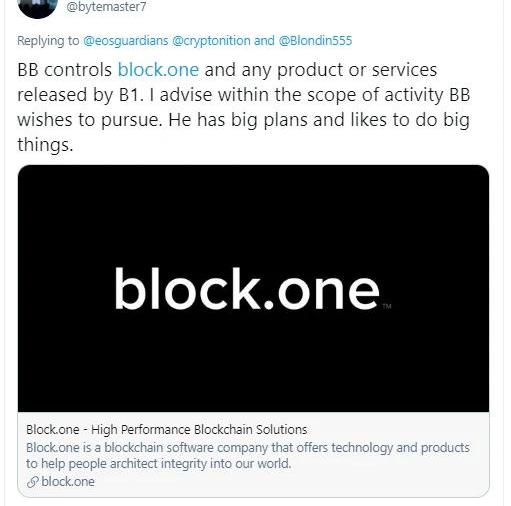Select the tweet line starting with "BB controls"
511x506 pixels.
point(227,70)
